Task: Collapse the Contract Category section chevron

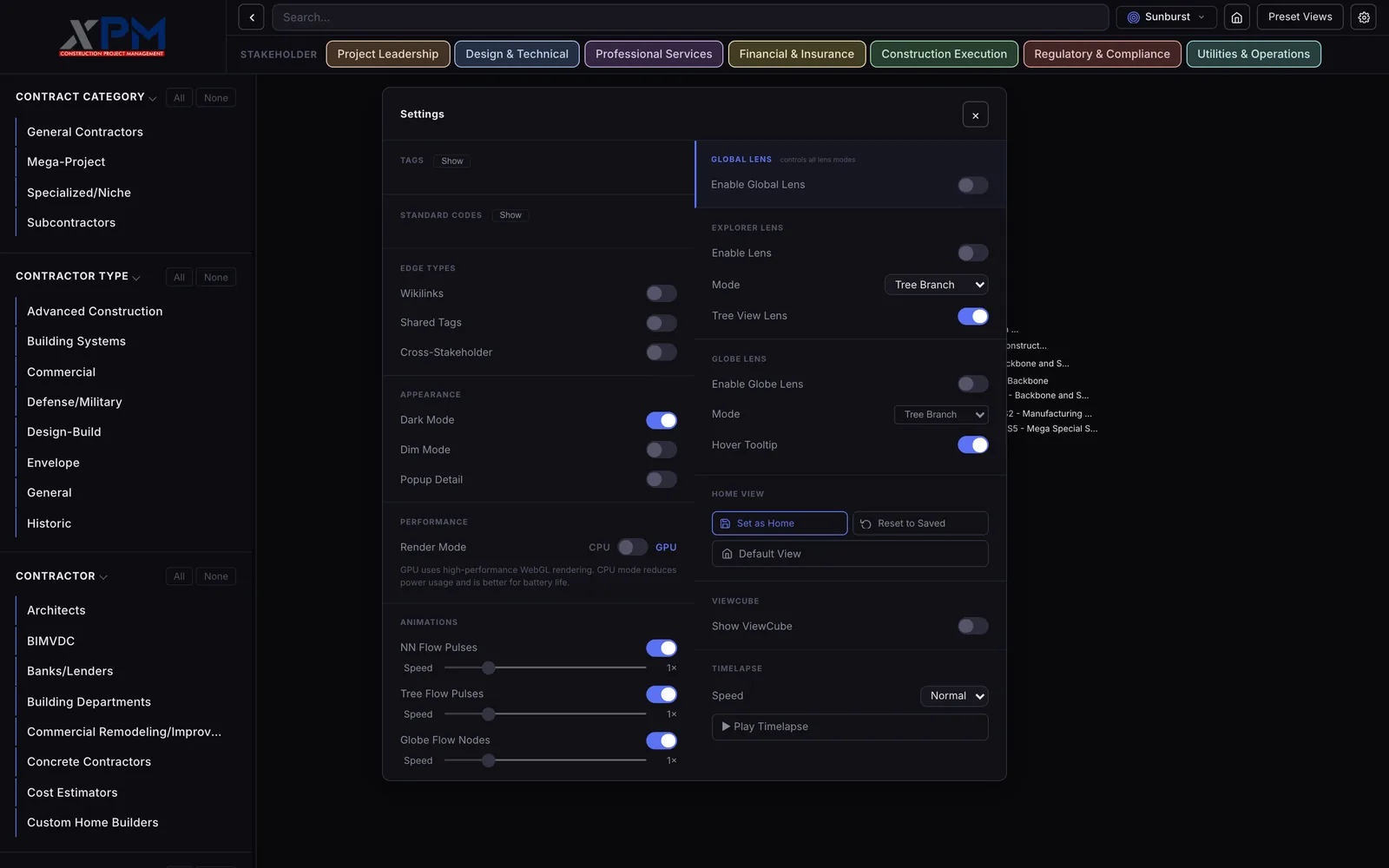Action: [x=153, y=98]
